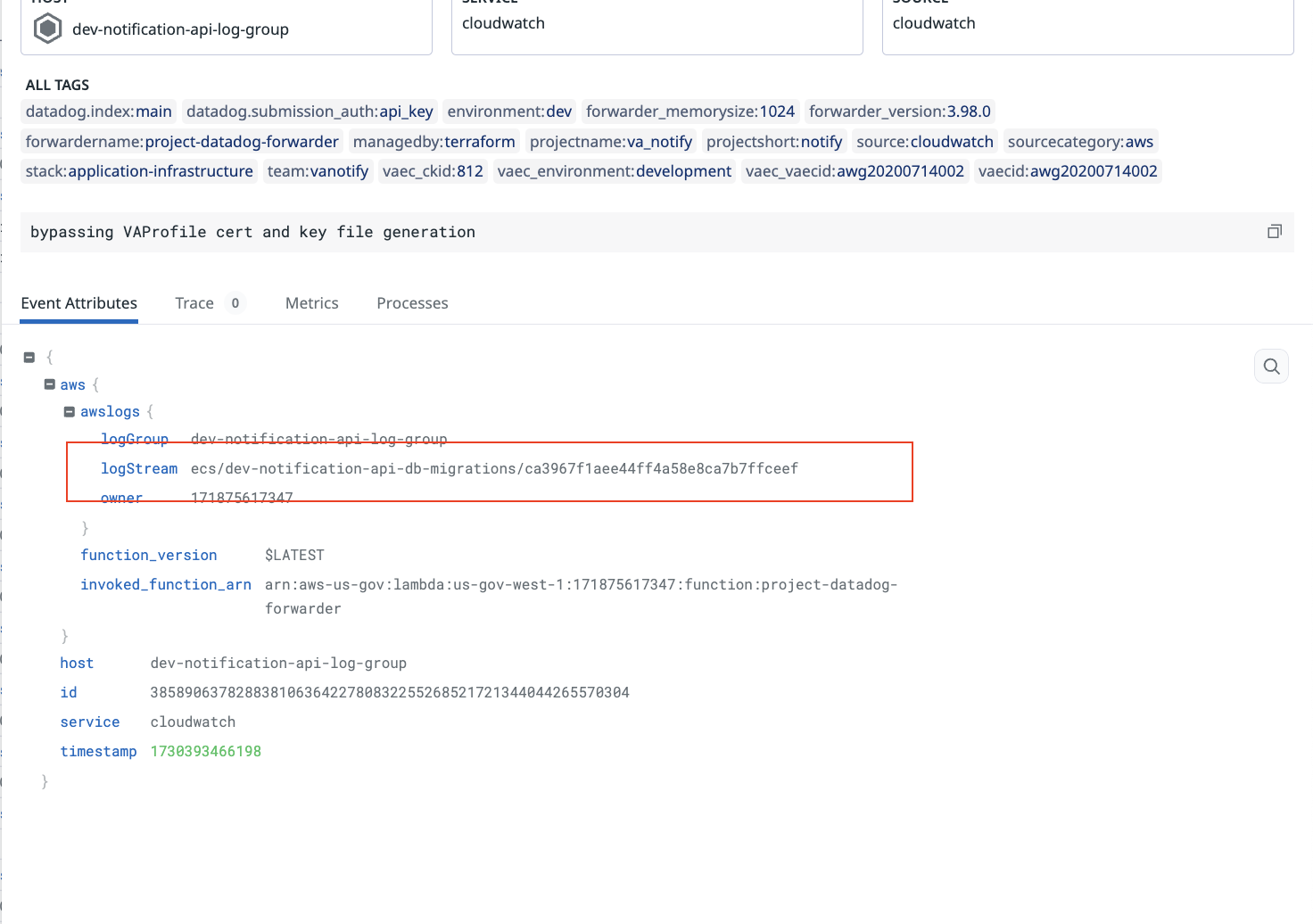This screenshot has width=1313, height=924.
Task: Open the Metrics tab
Action: (311, 303)
